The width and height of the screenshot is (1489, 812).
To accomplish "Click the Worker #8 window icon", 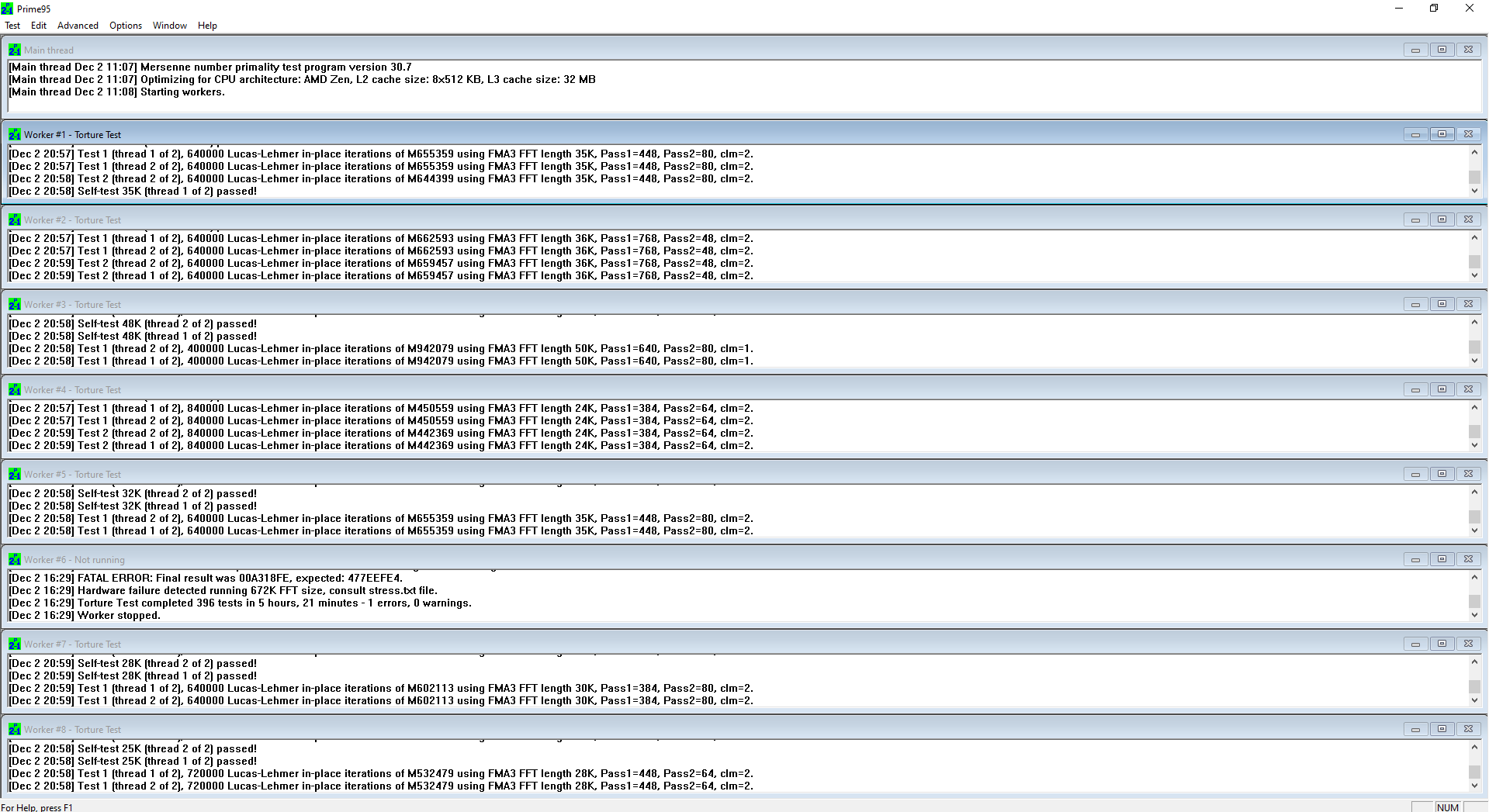I will [15, 729].
